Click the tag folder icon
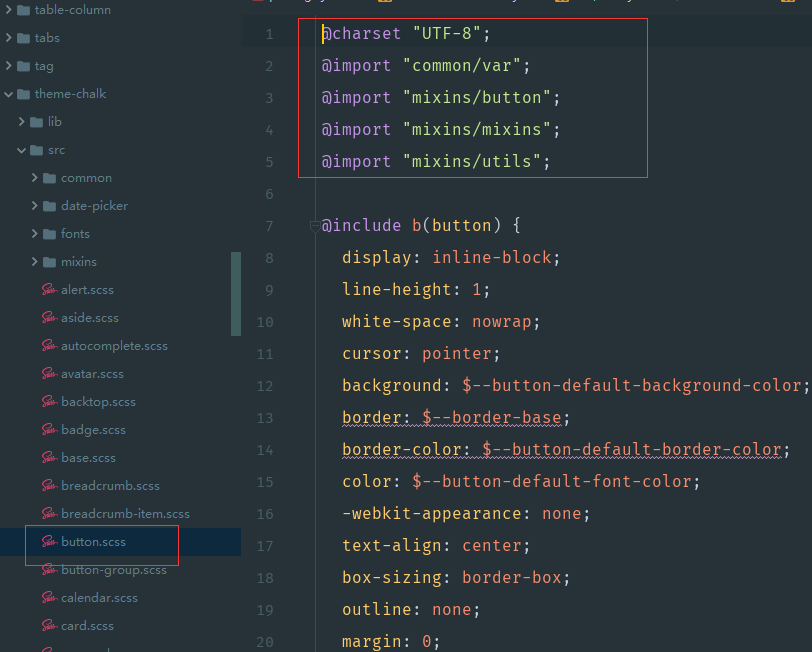 [23, 66]
